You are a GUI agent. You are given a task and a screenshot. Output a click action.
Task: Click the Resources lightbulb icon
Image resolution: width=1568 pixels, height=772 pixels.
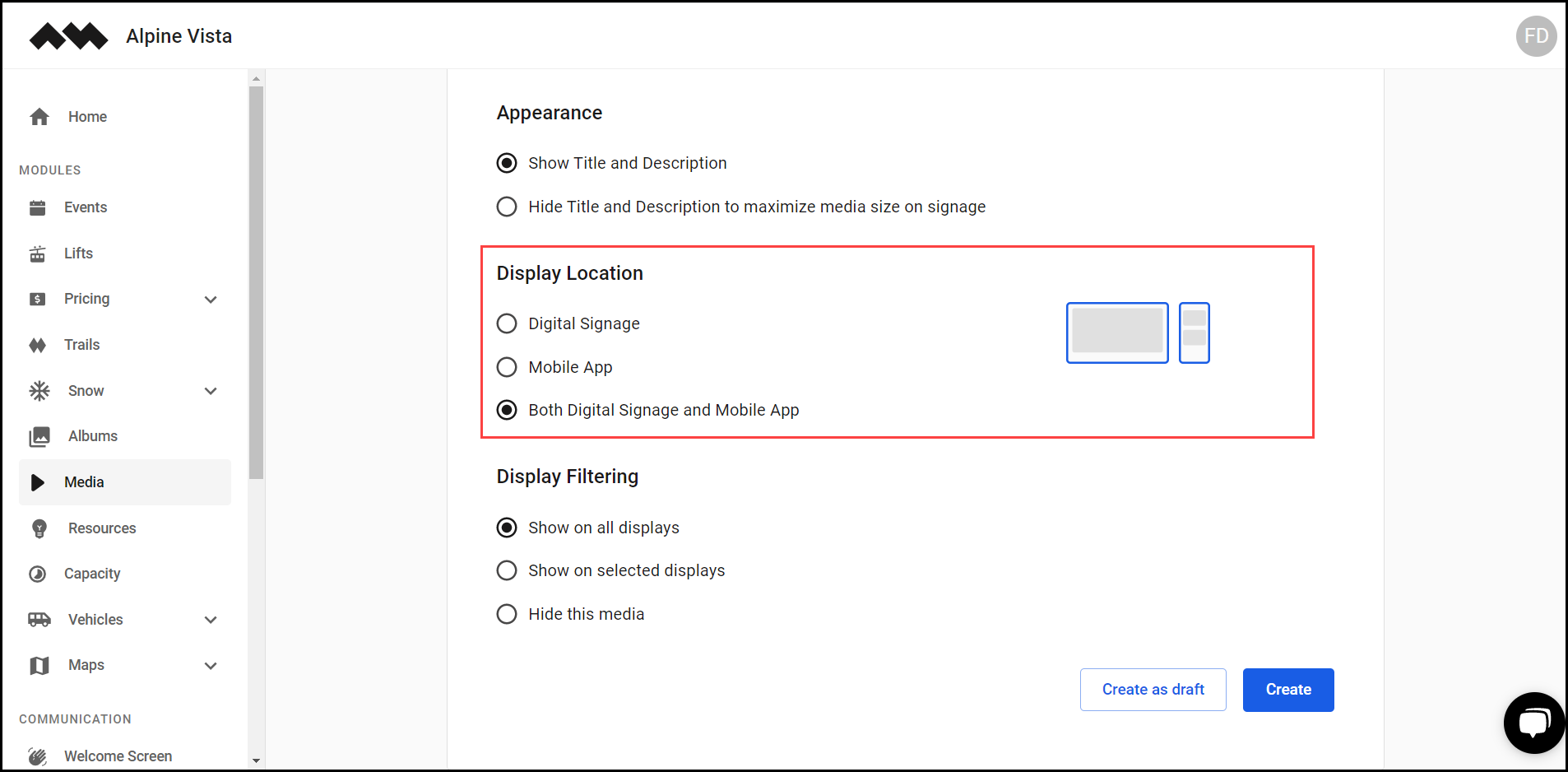(x=39, y=528)
